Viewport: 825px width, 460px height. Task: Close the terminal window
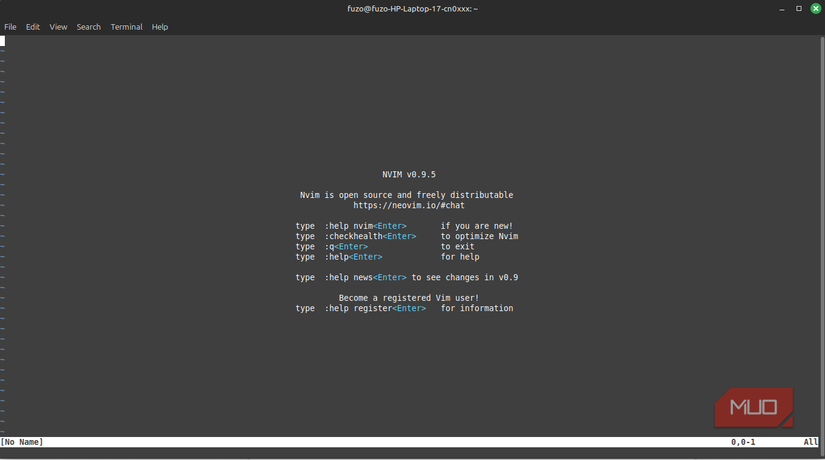click(x=816, y=9)
